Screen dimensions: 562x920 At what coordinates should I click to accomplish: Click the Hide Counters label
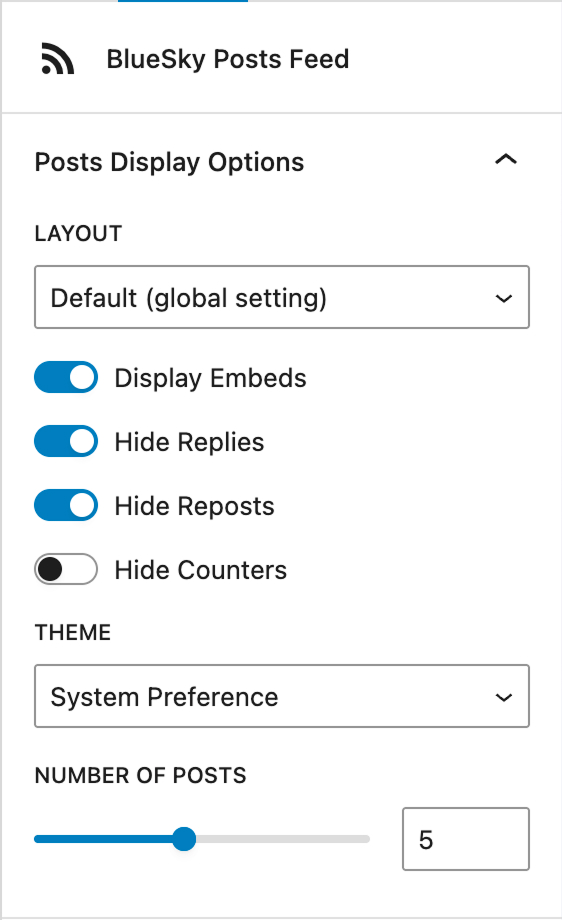[x=201, y=570]
